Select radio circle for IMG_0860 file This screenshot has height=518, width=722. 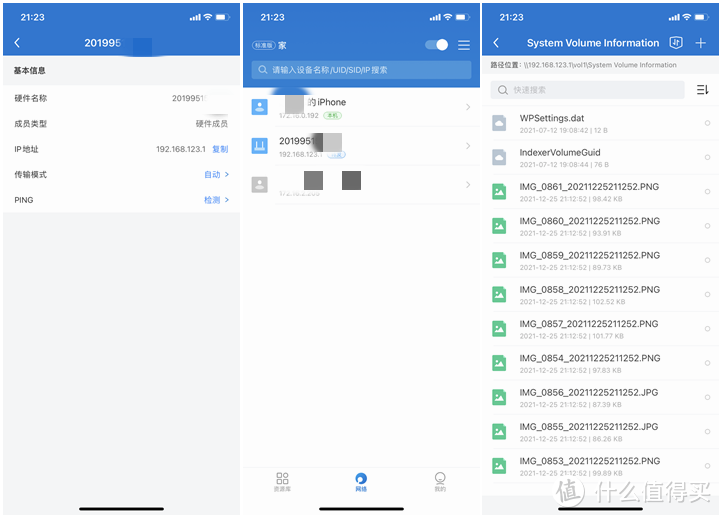click(707, 226)
